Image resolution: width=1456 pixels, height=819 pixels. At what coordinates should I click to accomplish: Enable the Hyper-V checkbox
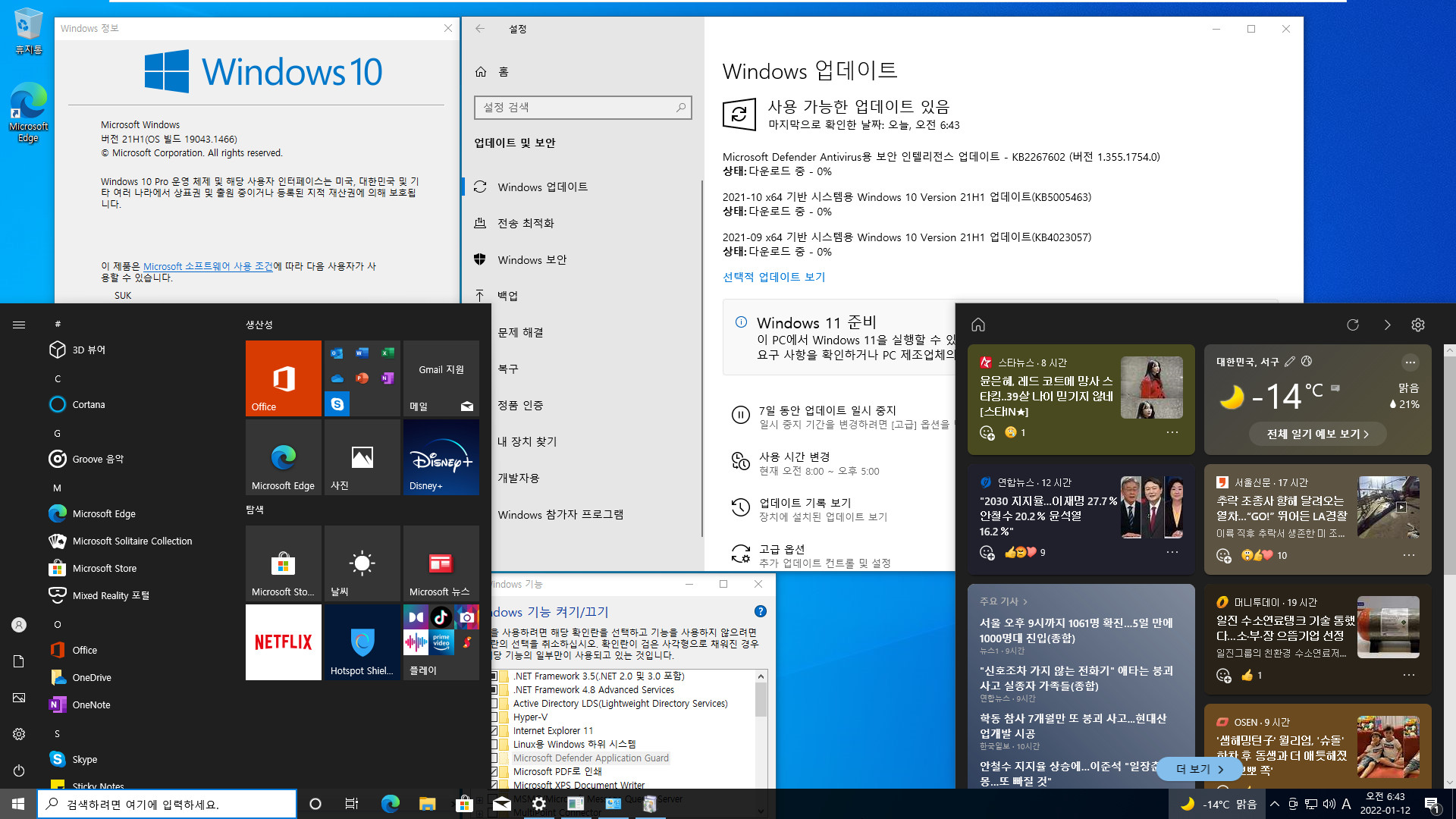point(494,717)
